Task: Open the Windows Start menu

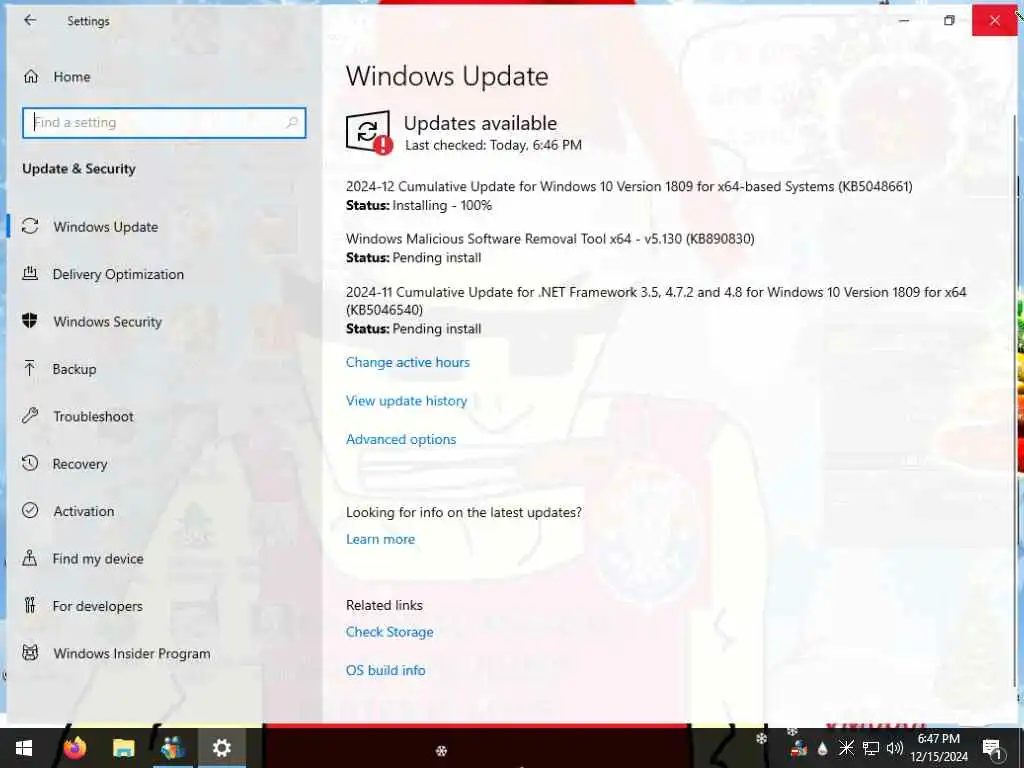Action: click(x=24, y=748)
